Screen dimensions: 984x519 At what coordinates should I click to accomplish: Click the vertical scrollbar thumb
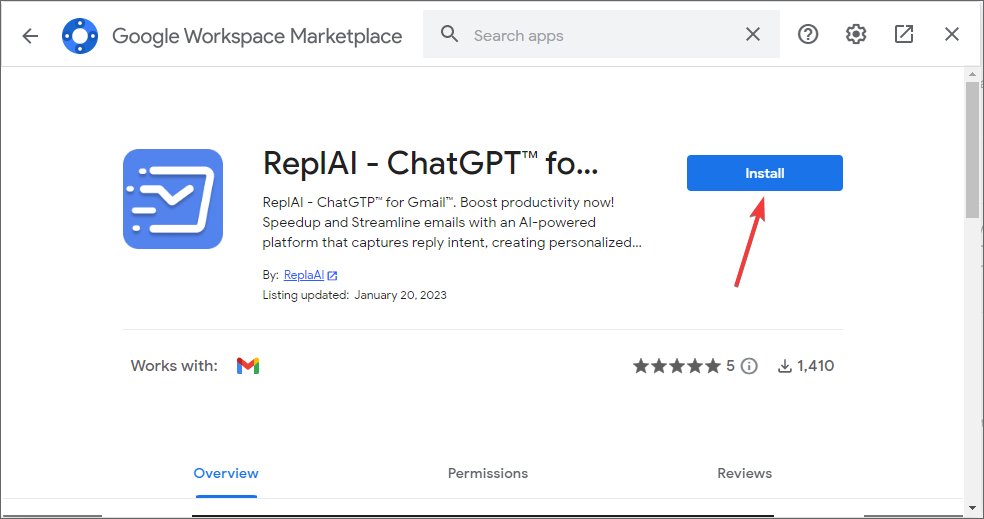pos(972,150)
